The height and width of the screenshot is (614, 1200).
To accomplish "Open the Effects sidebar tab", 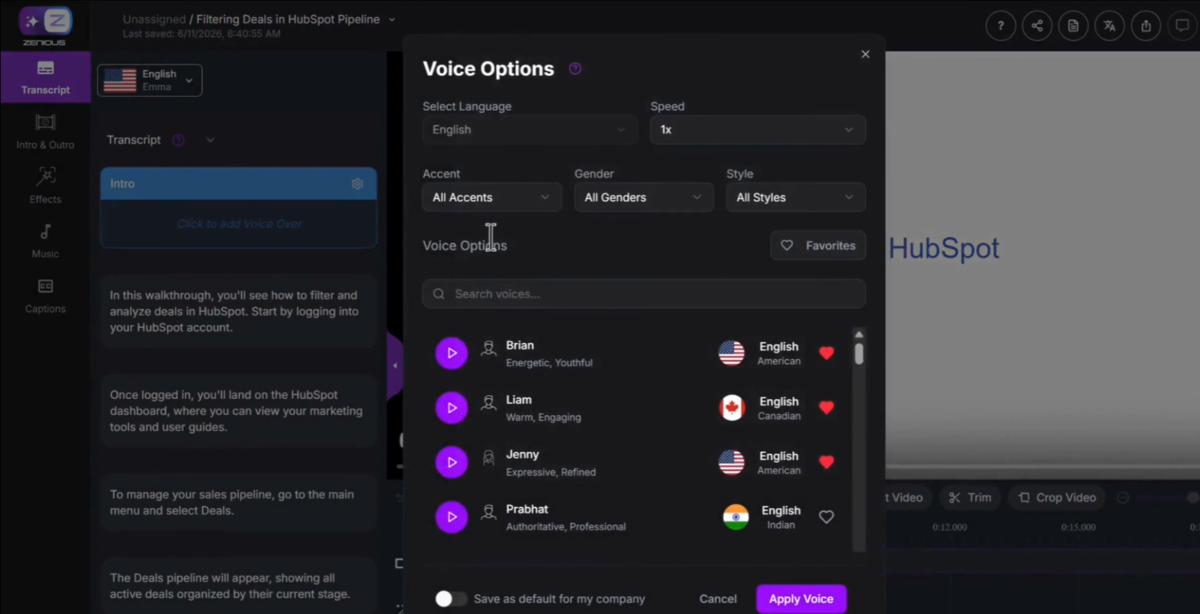I will click(45, 186).
